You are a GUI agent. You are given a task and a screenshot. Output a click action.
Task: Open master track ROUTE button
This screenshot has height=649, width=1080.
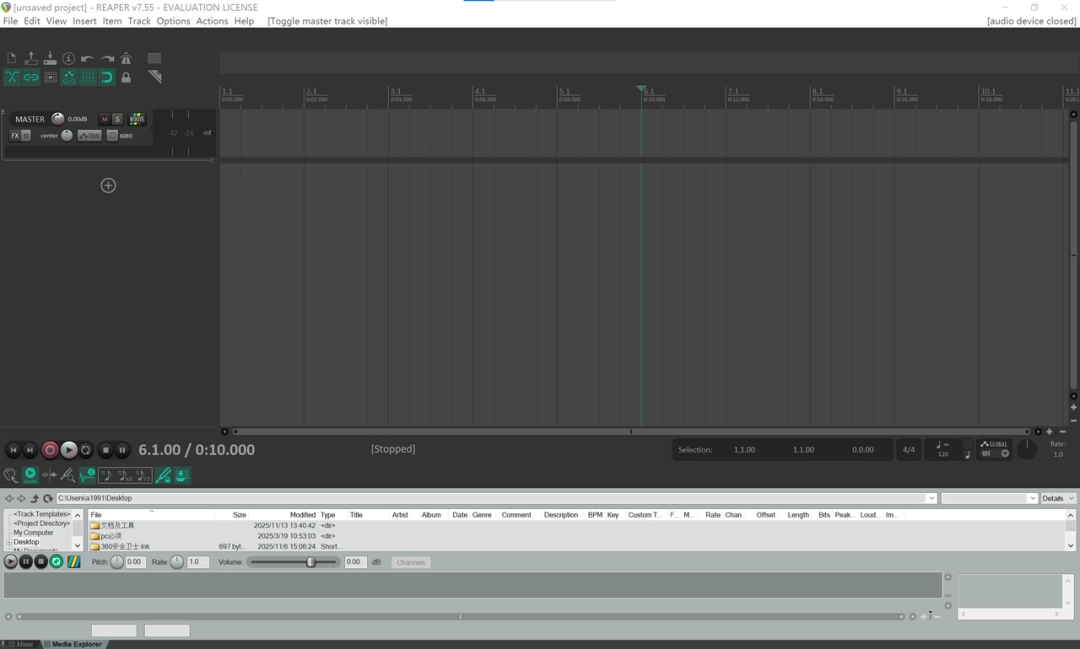tap(137, 119)
